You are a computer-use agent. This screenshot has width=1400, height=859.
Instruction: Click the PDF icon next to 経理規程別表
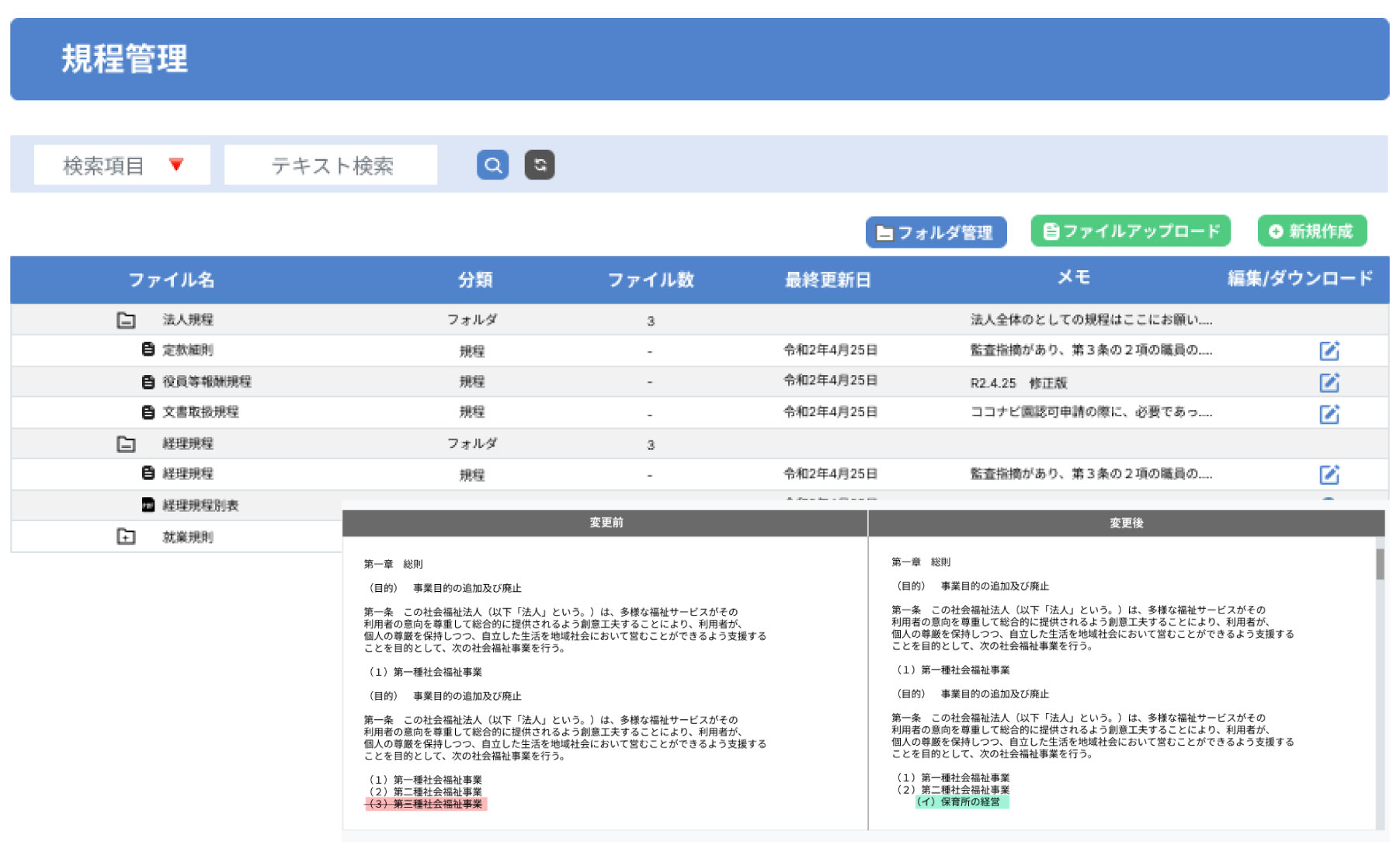pos(147,505)
